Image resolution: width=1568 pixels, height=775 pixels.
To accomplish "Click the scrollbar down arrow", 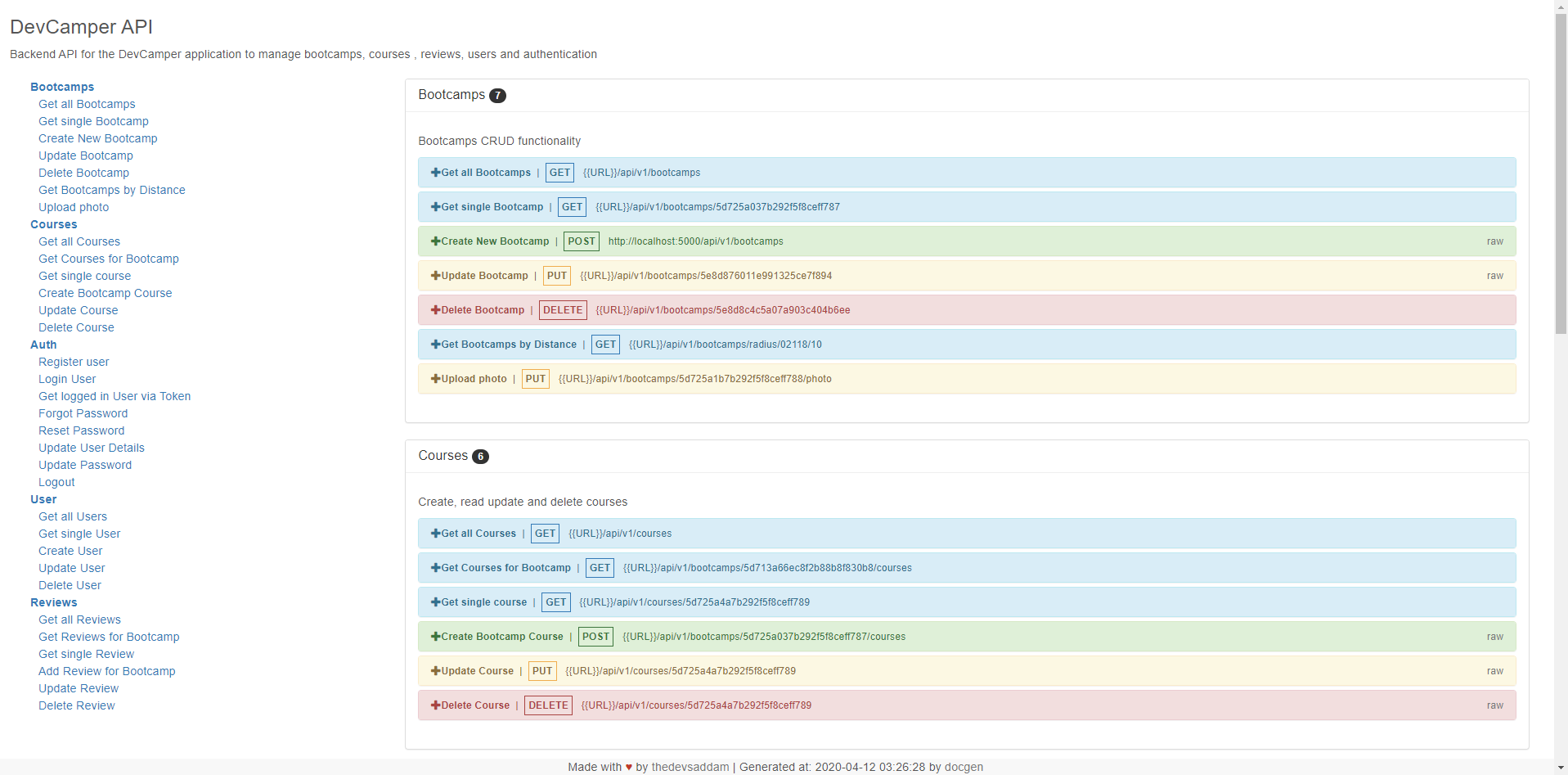I will coord(1561,768).
